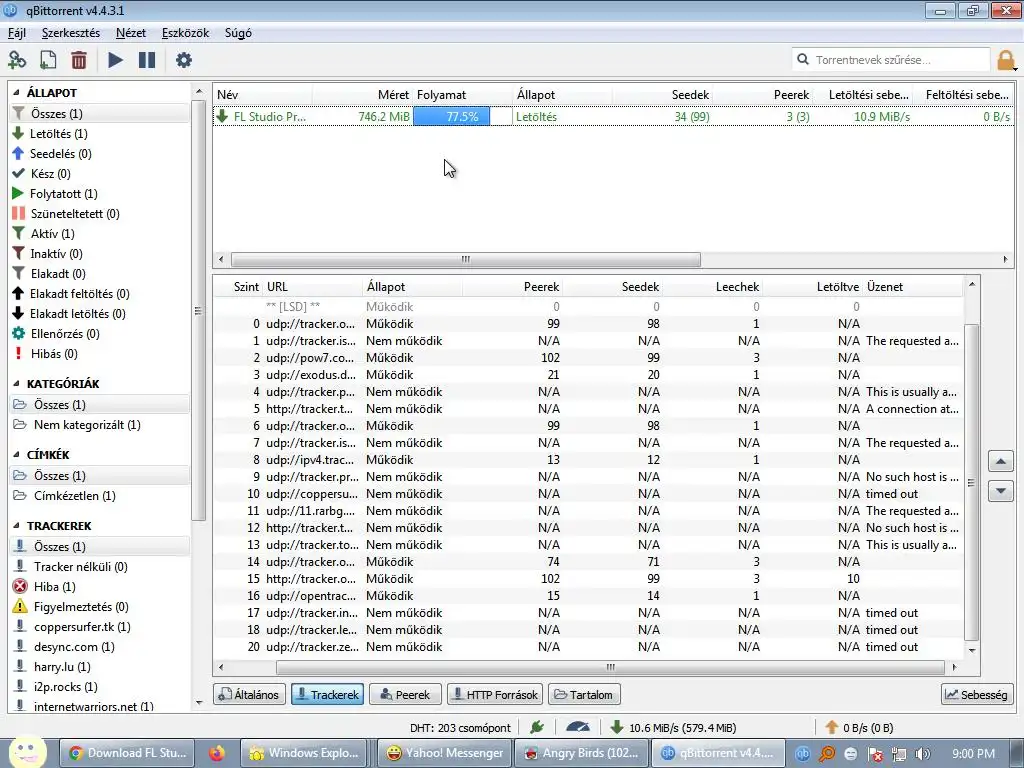The width and height of the screenshot is (1024, 768).
Task: Open Yahoo! Messenger from the taskbar
Action: tap(445, 753)
